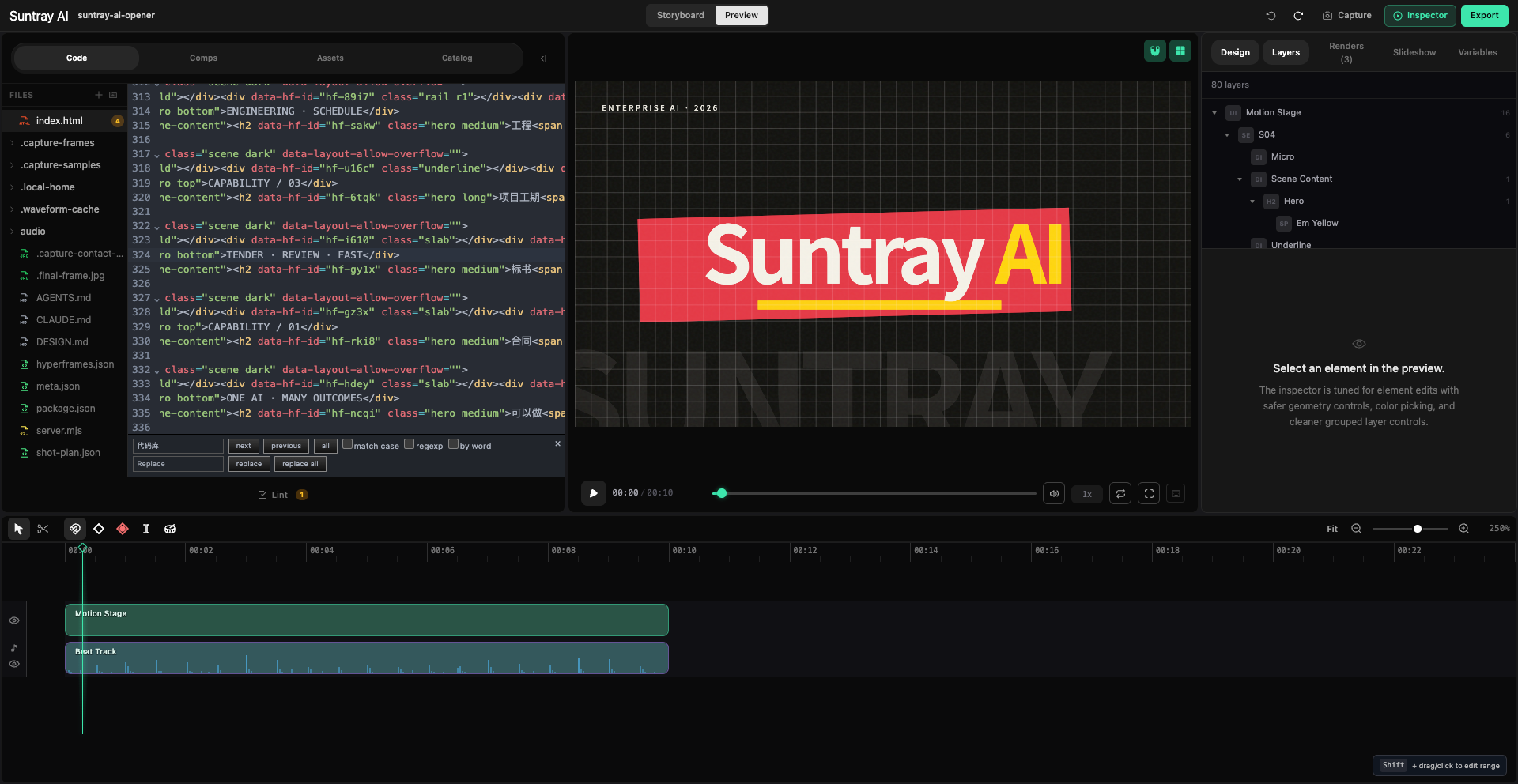Add a new file in FILES panel
1518x784 pixels.
[x=99, y=95]
